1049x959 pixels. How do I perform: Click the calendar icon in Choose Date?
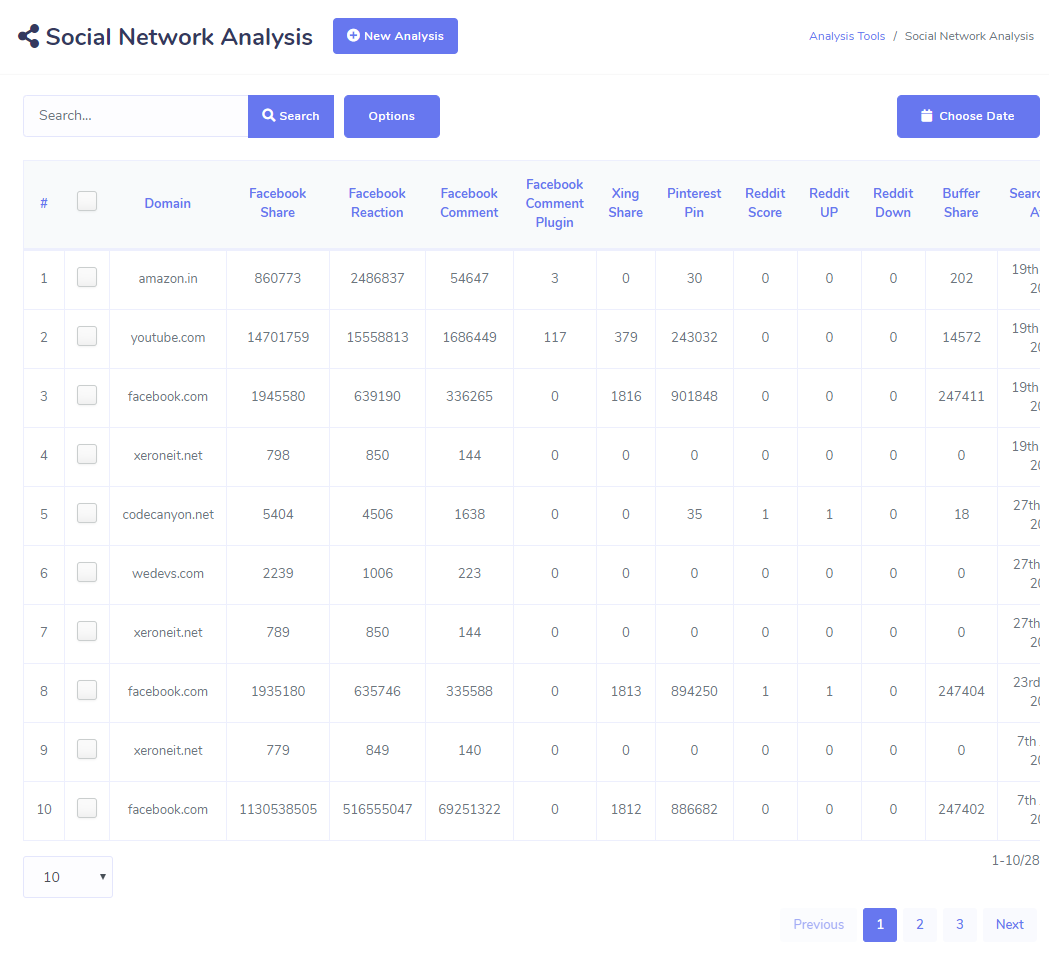(927, 116)
